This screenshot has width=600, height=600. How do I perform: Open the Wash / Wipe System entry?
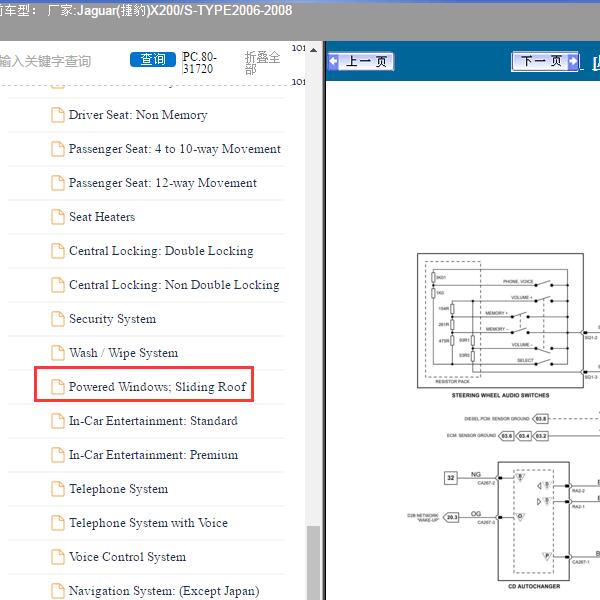[124, 353]
